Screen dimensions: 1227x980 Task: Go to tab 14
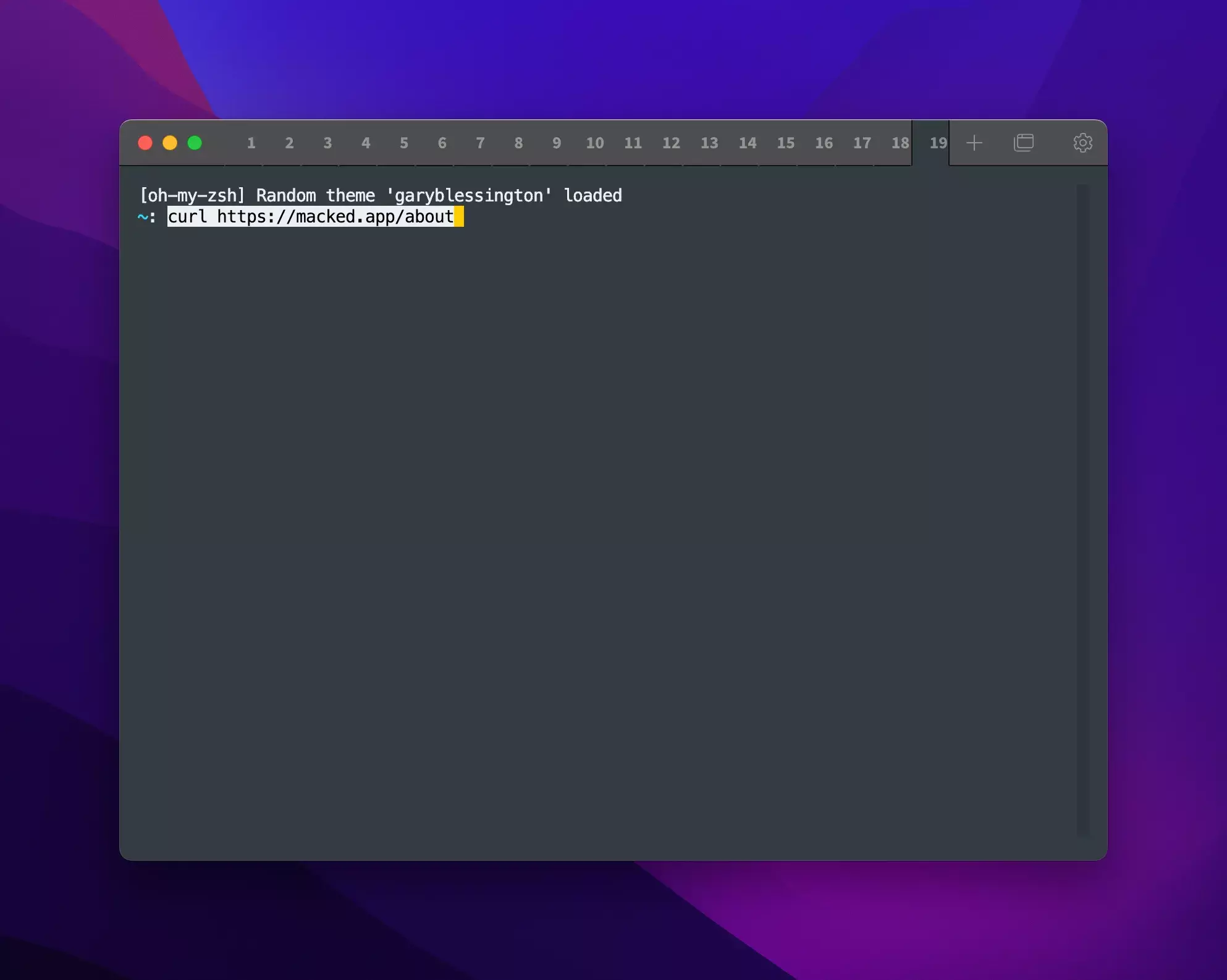coord(748,143)
